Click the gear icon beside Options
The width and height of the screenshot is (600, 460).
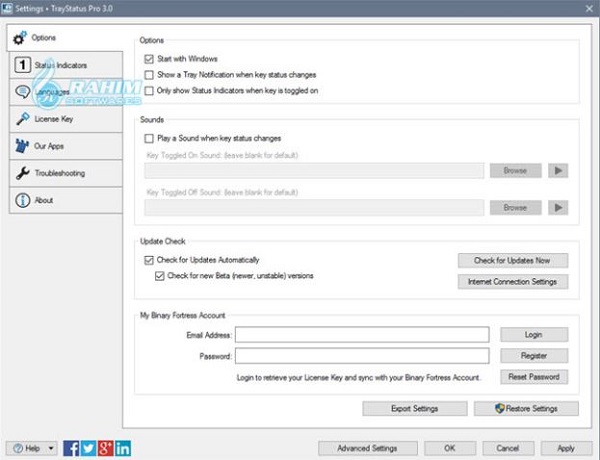[20, 38]
